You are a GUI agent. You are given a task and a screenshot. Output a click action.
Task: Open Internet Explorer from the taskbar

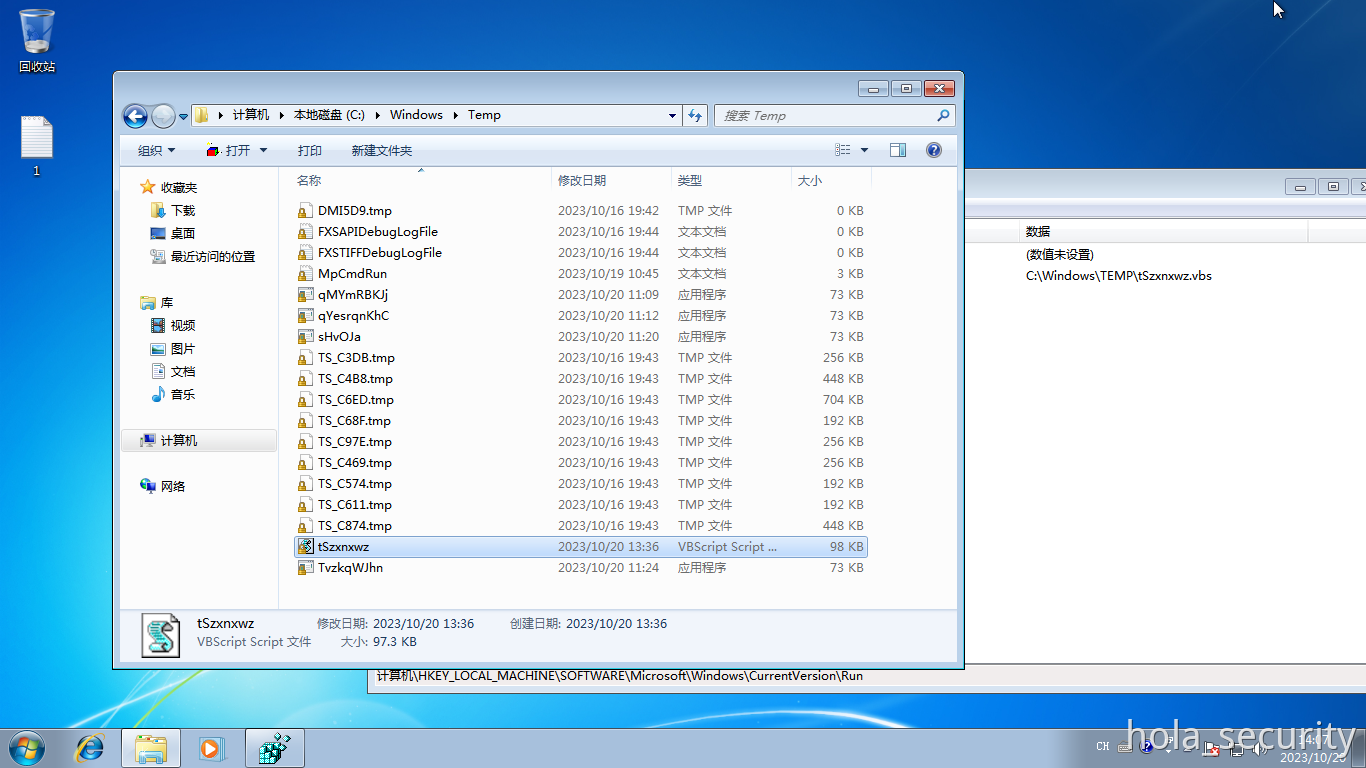[90, 747]
